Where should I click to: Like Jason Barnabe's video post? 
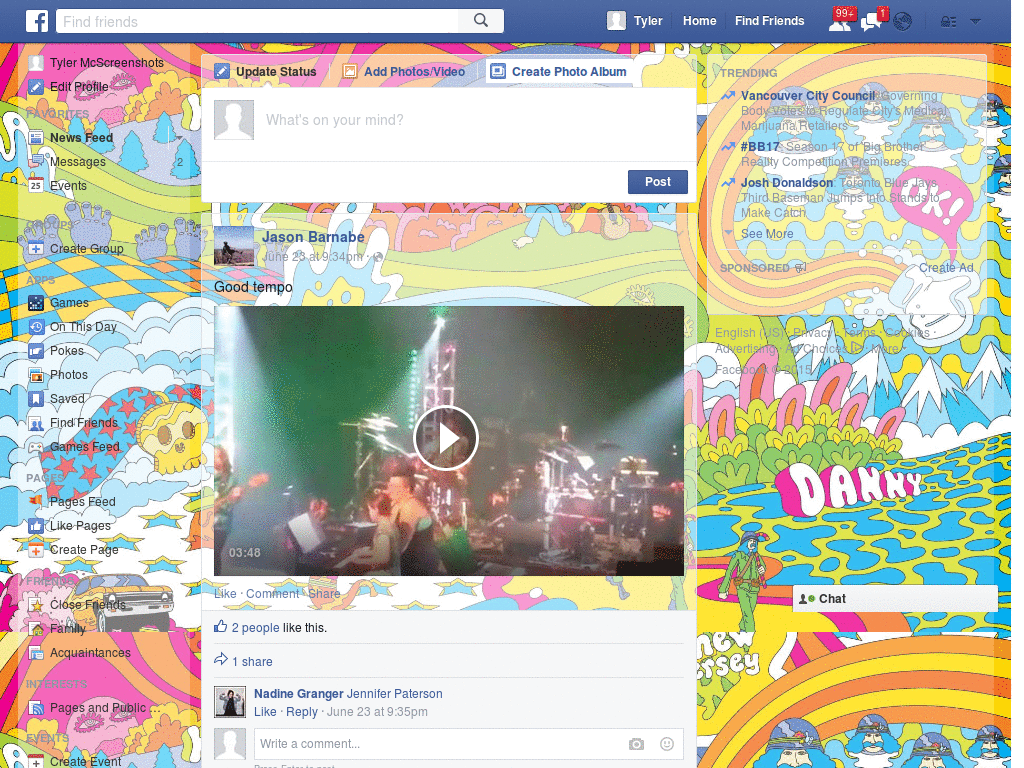coord(225,594)
